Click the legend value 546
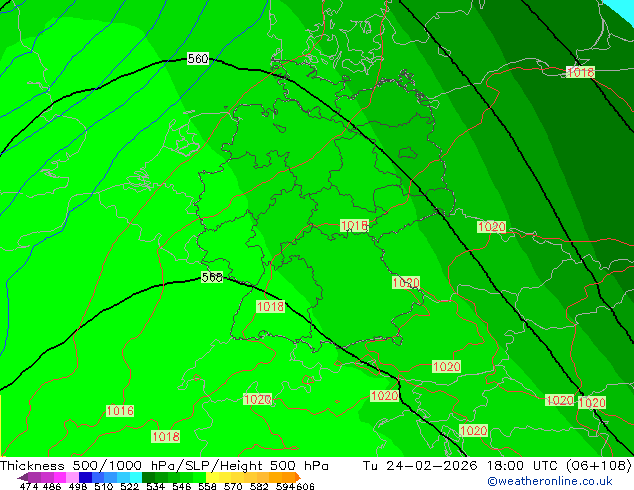Screen dimensions: 634x490 click(x=182, y=486)
